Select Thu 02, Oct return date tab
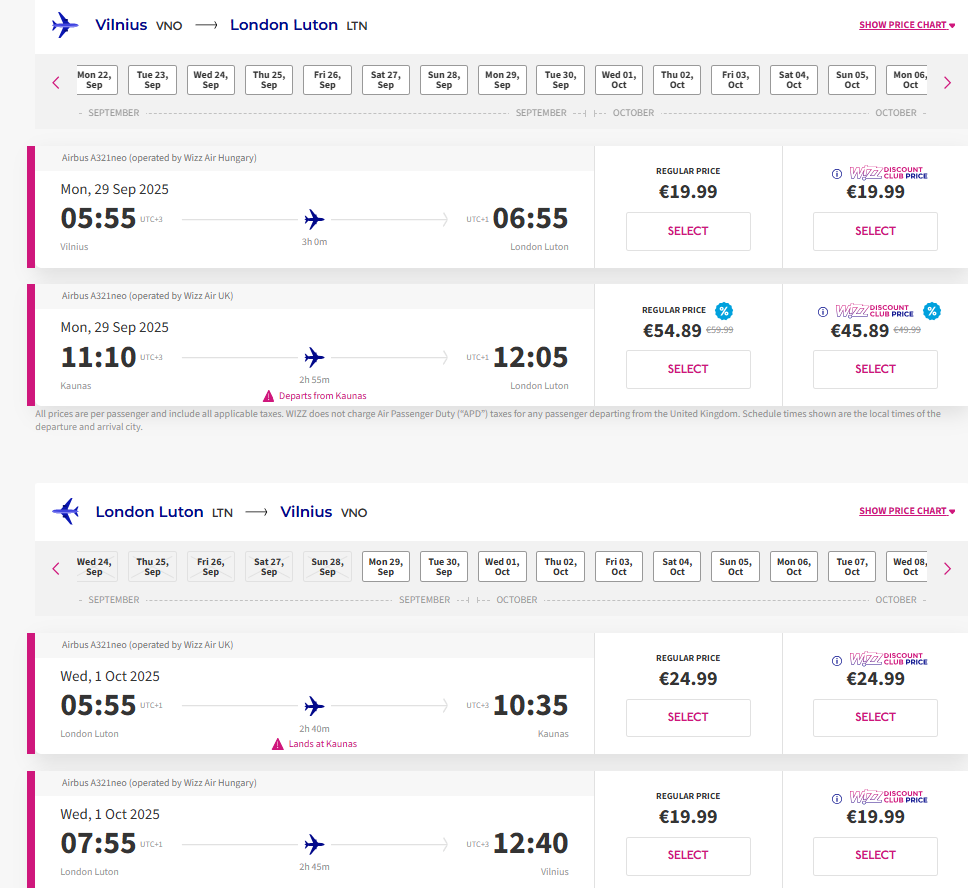This screenshot has width=968, height=888. pyautogui.click(x=561, y=566)
